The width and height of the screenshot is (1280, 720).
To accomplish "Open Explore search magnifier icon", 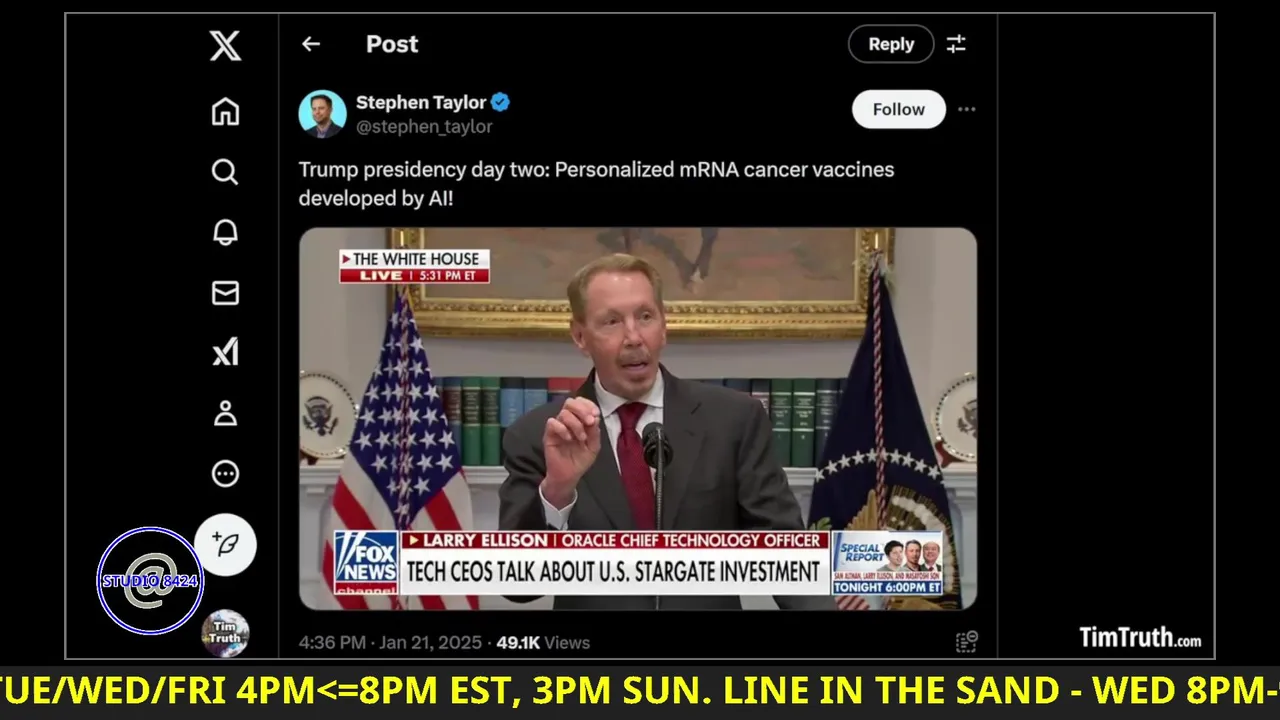I will coord(225,172).
